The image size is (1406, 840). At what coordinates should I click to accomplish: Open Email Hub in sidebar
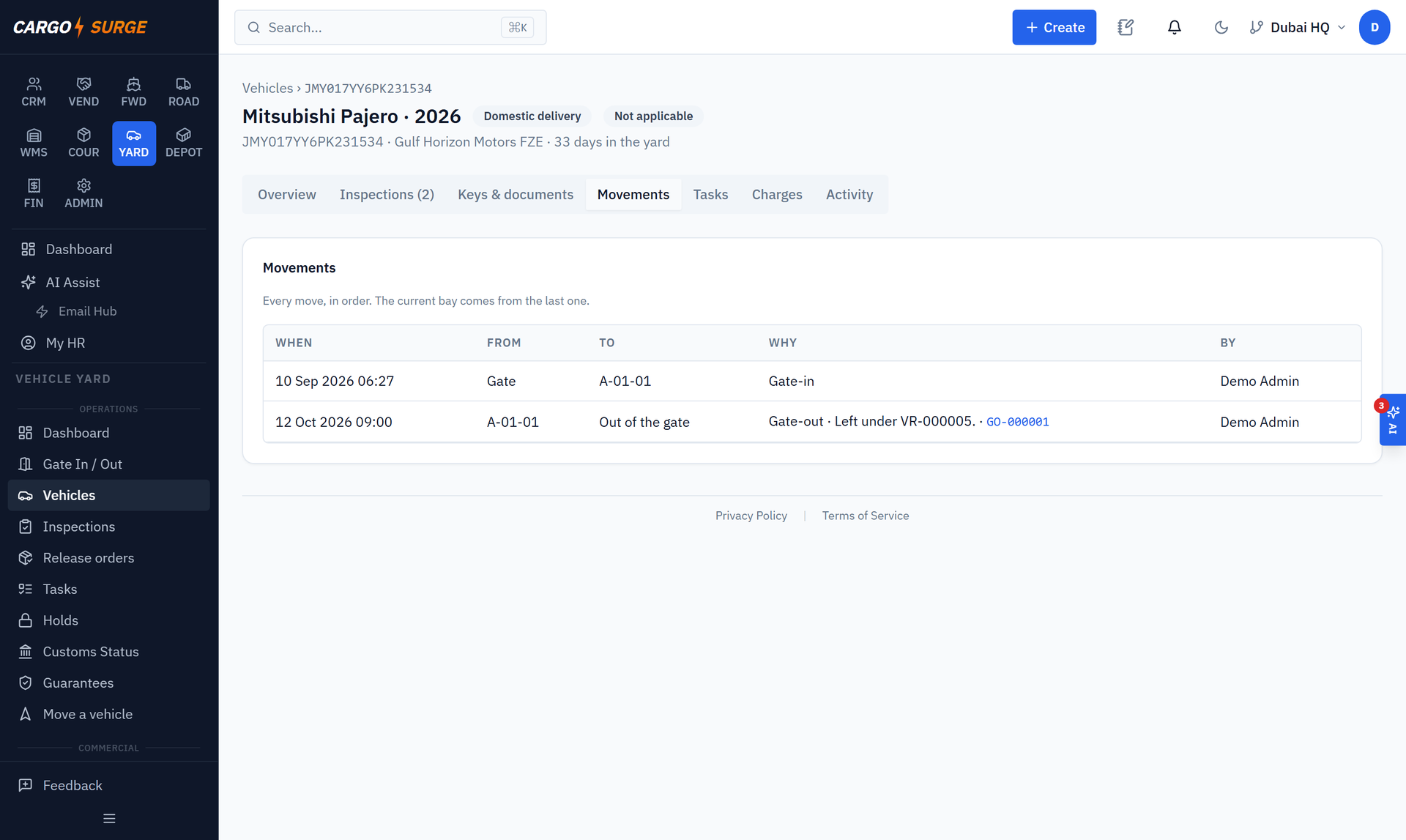point(109,311)
